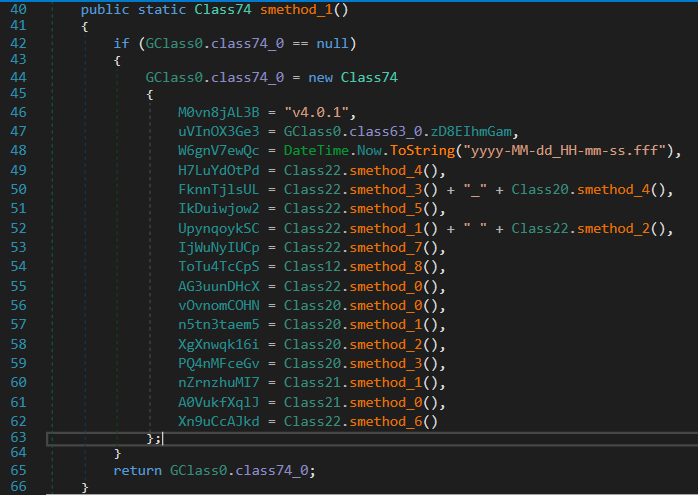This screenshot has width=698, height=495.
Task: Click Class20.smethod_4 on the FknnTjlsUL line
Action: (580, 190)
